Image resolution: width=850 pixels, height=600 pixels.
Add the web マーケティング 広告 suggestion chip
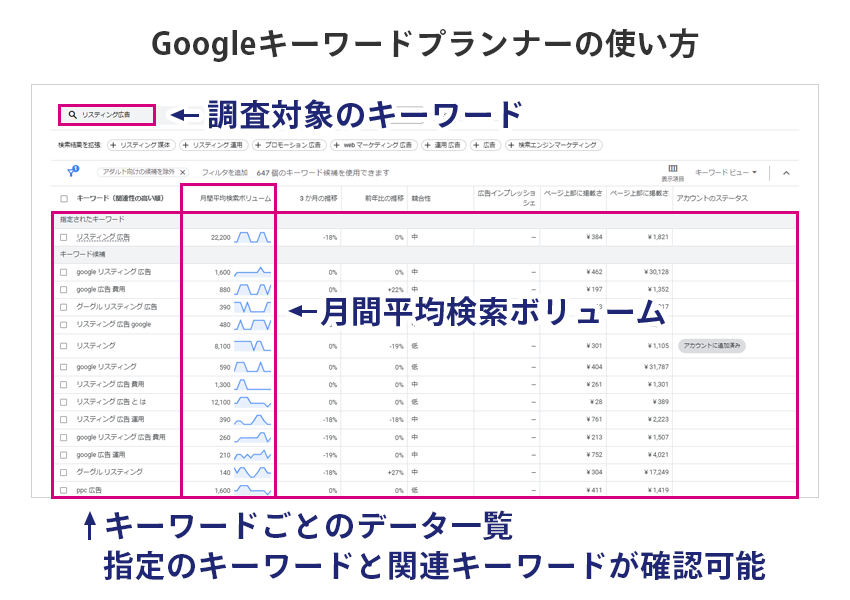click(x=374, y=145)
